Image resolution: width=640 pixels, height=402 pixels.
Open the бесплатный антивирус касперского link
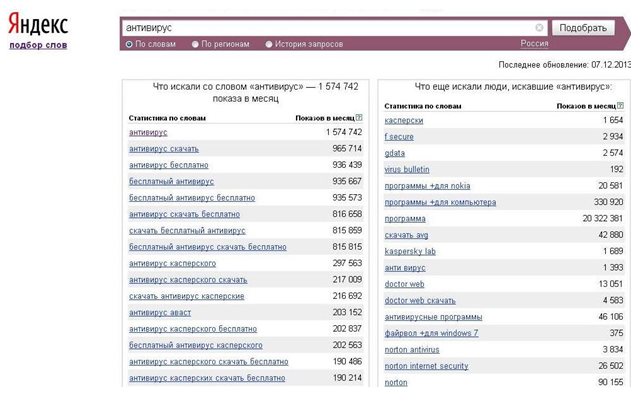[x=196, y=345]
